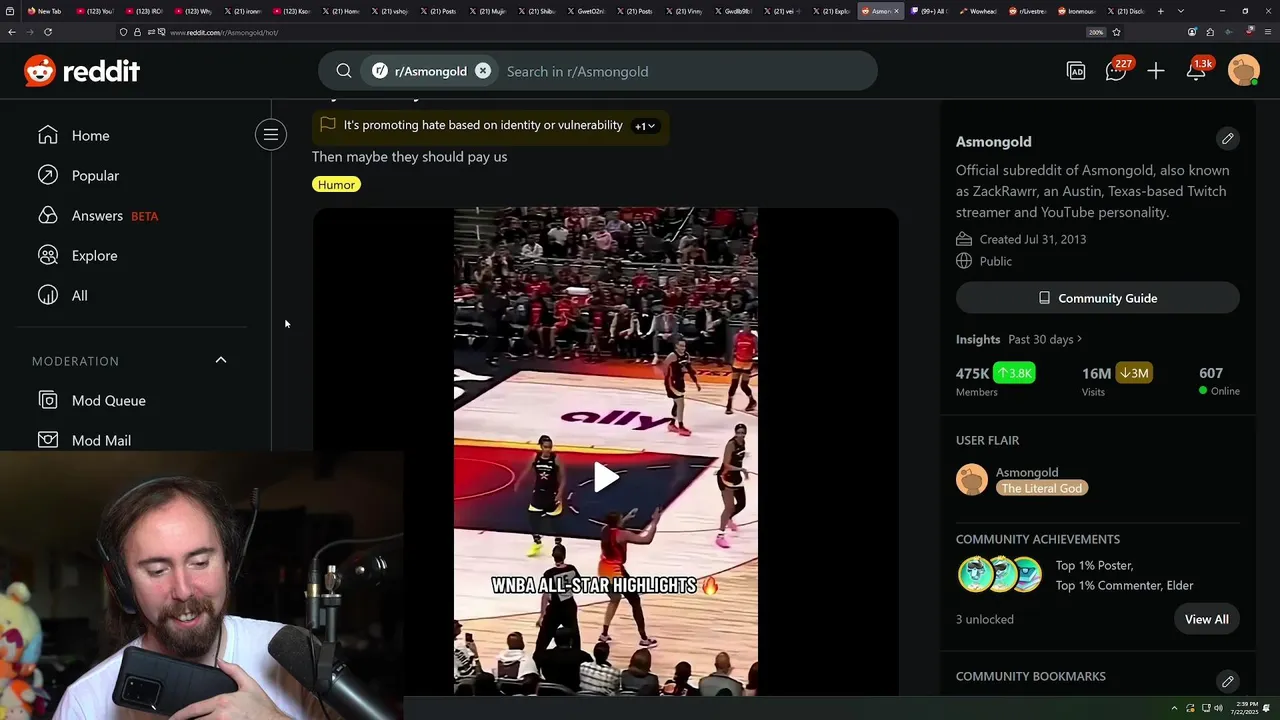Go back in browser history

click(11, 32)
